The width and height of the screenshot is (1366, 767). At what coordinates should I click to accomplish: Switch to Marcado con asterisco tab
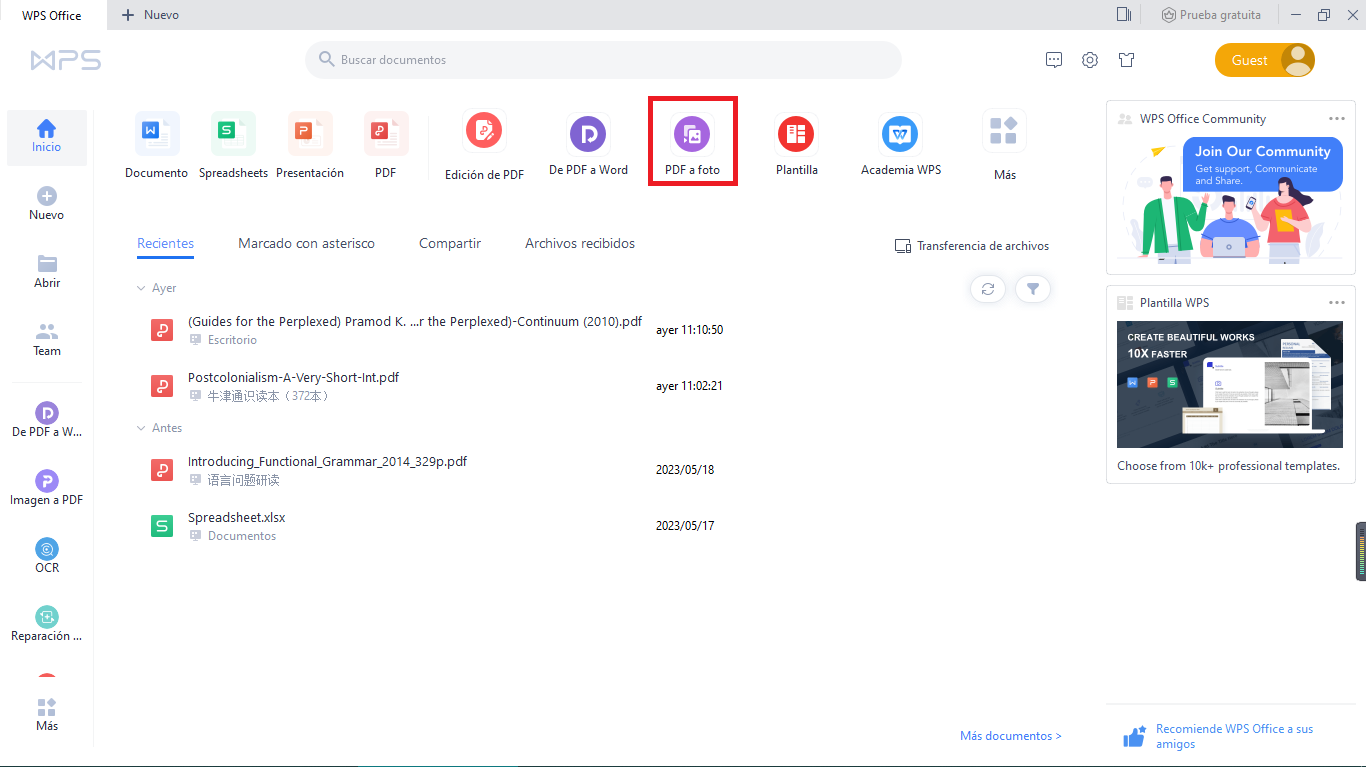coord(306,243)
